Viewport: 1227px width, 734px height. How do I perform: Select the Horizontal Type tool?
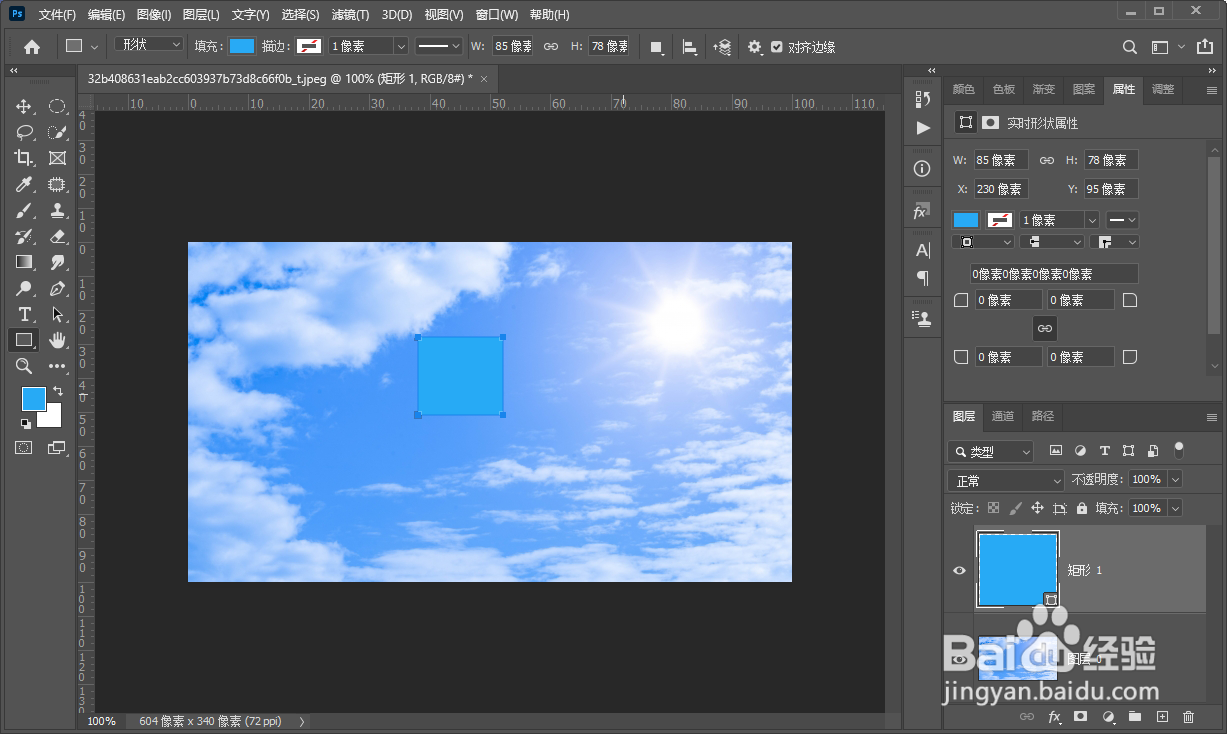point(24,314)
